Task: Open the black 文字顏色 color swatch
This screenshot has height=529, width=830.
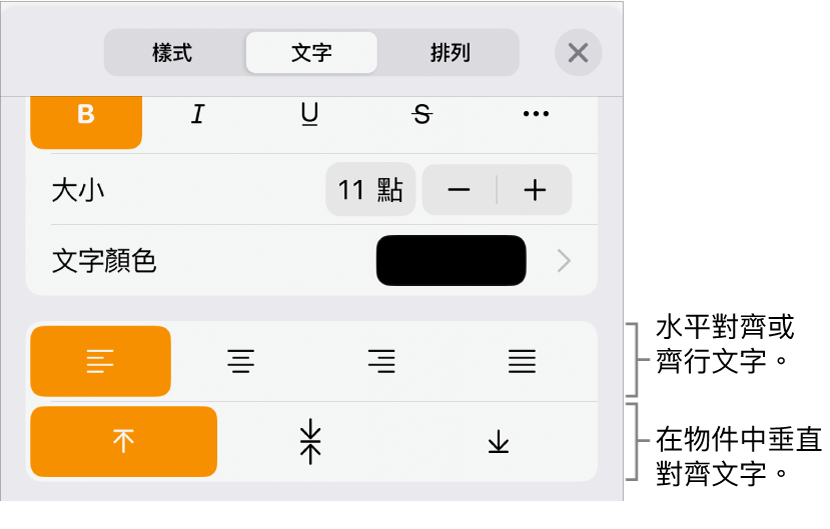Action: pos(451,261)
